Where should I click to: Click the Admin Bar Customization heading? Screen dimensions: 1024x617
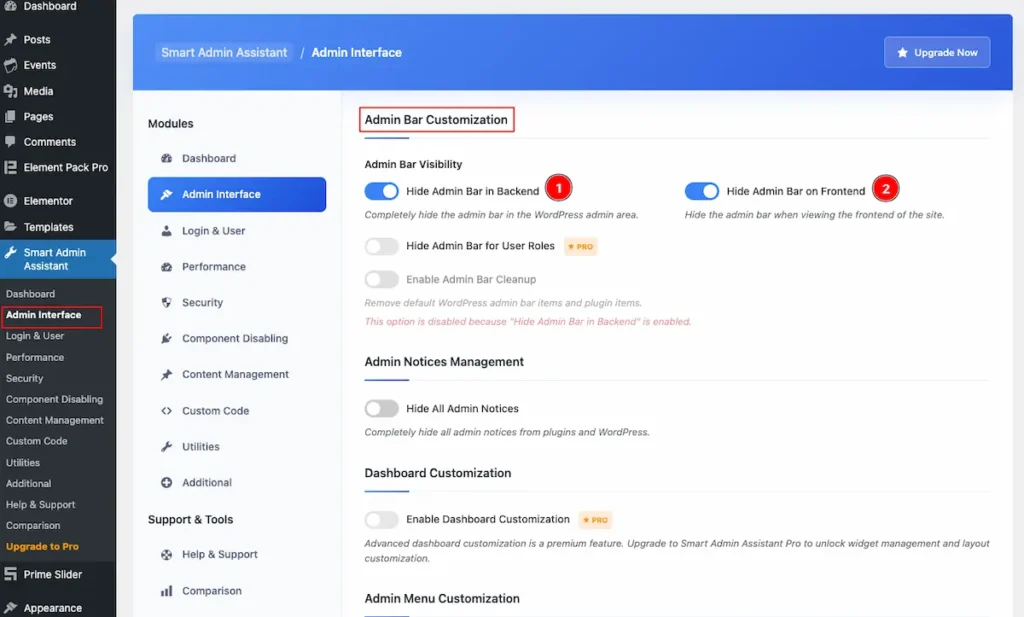point(436,119)
